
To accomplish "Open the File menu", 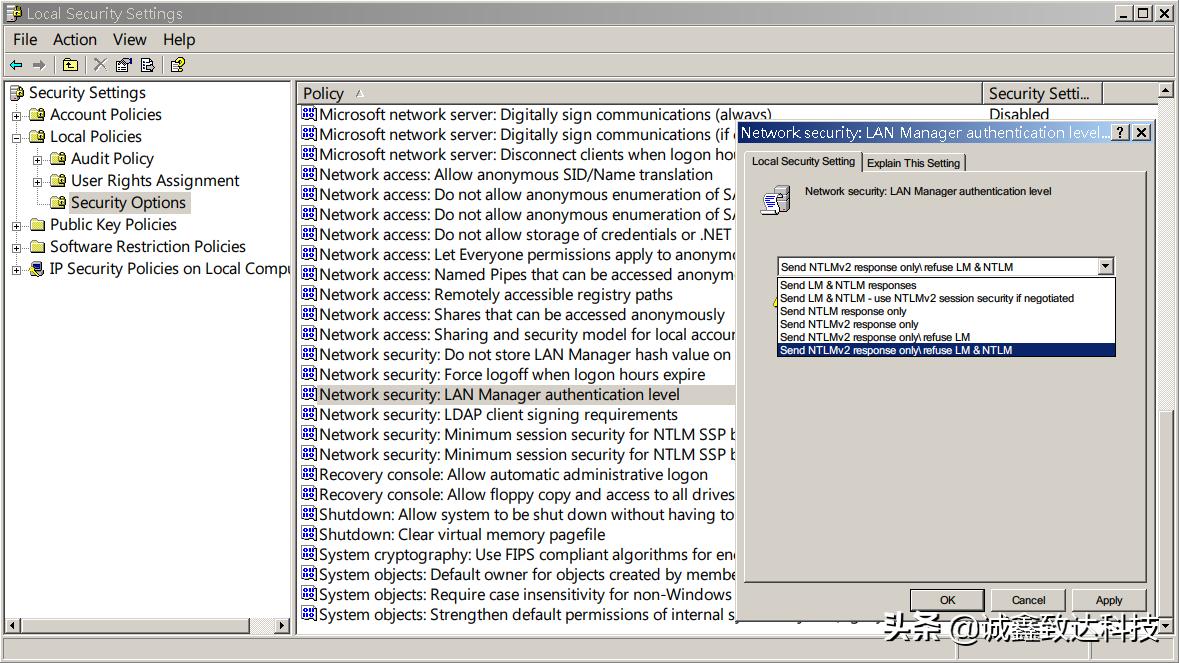I will click(25, 40).
